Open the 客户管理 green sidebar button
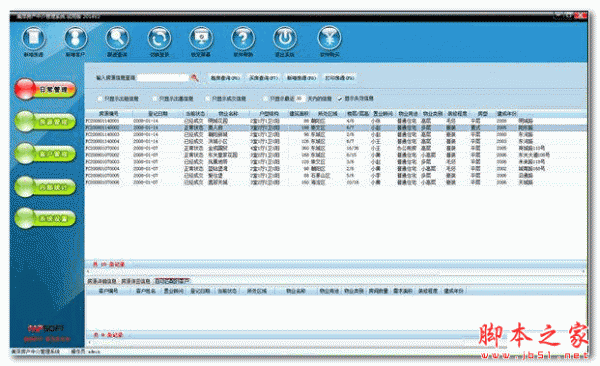 coord(45,154)
